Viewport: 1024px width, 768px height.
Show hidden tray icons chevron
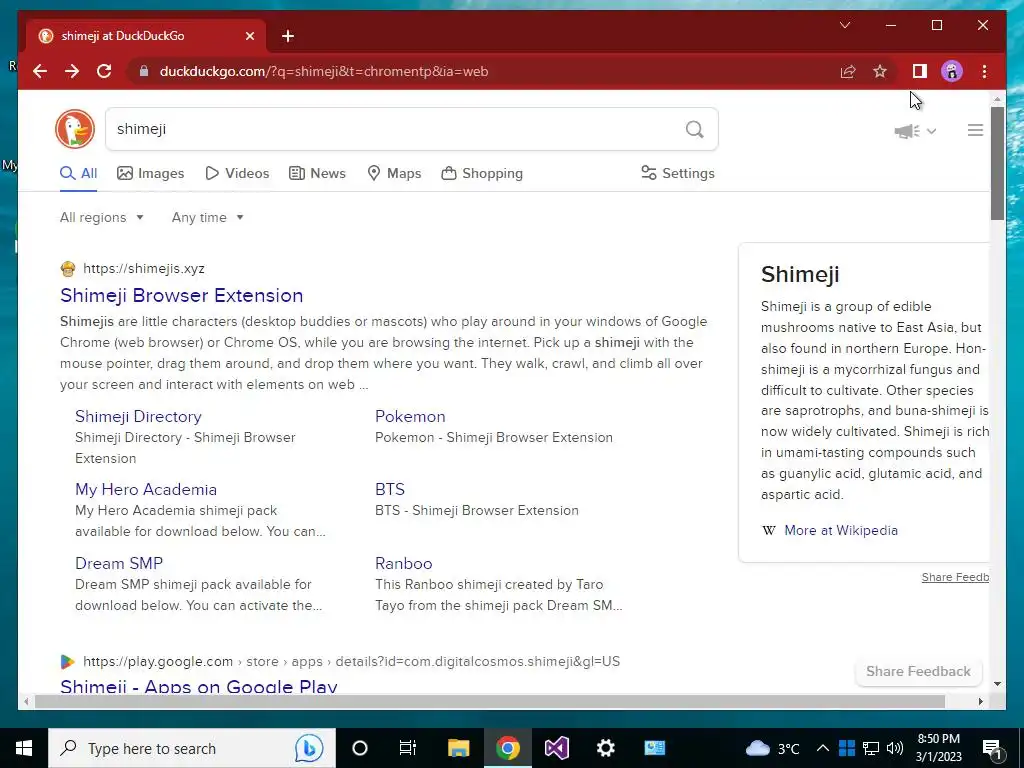pyautogui.click(x=823, y=748)
